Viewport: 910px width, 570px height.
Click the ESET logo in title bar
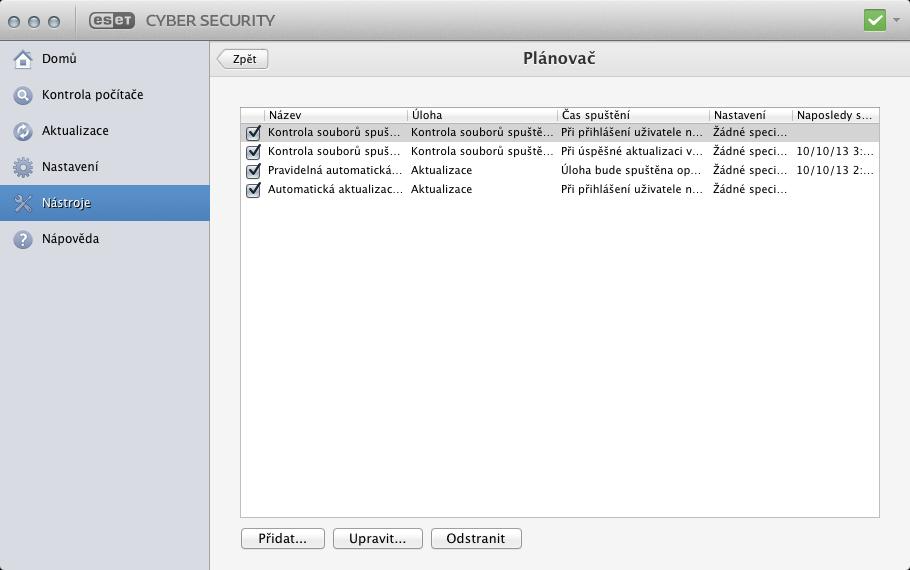112,20
